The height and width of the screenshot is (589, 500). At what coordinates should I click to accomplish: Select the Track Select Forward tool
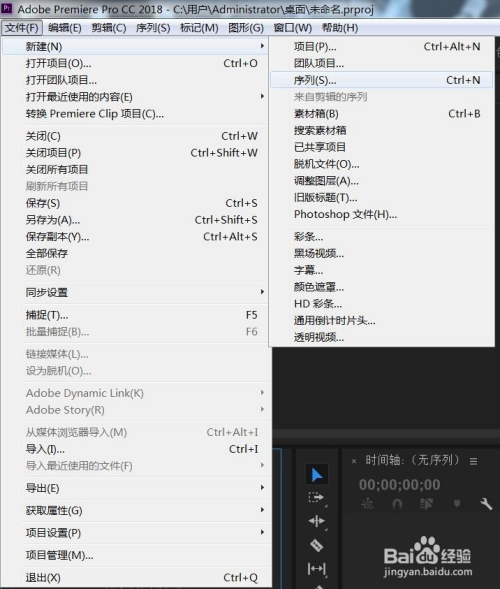pyautogui.click(x=316, y=498)
